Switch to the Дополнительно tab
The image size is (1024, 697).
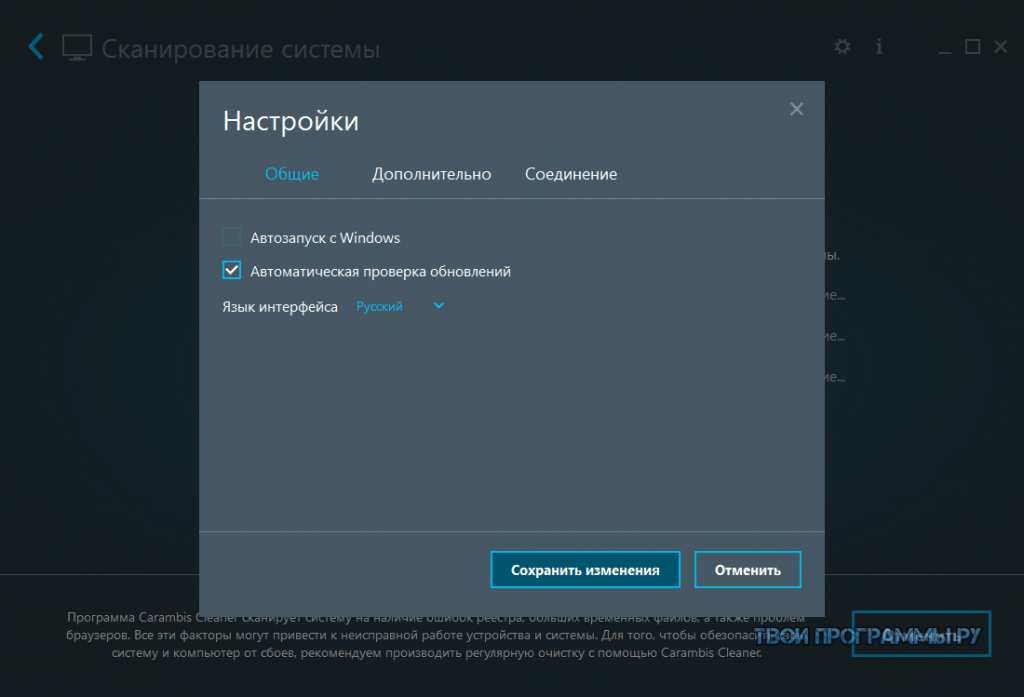431,174
